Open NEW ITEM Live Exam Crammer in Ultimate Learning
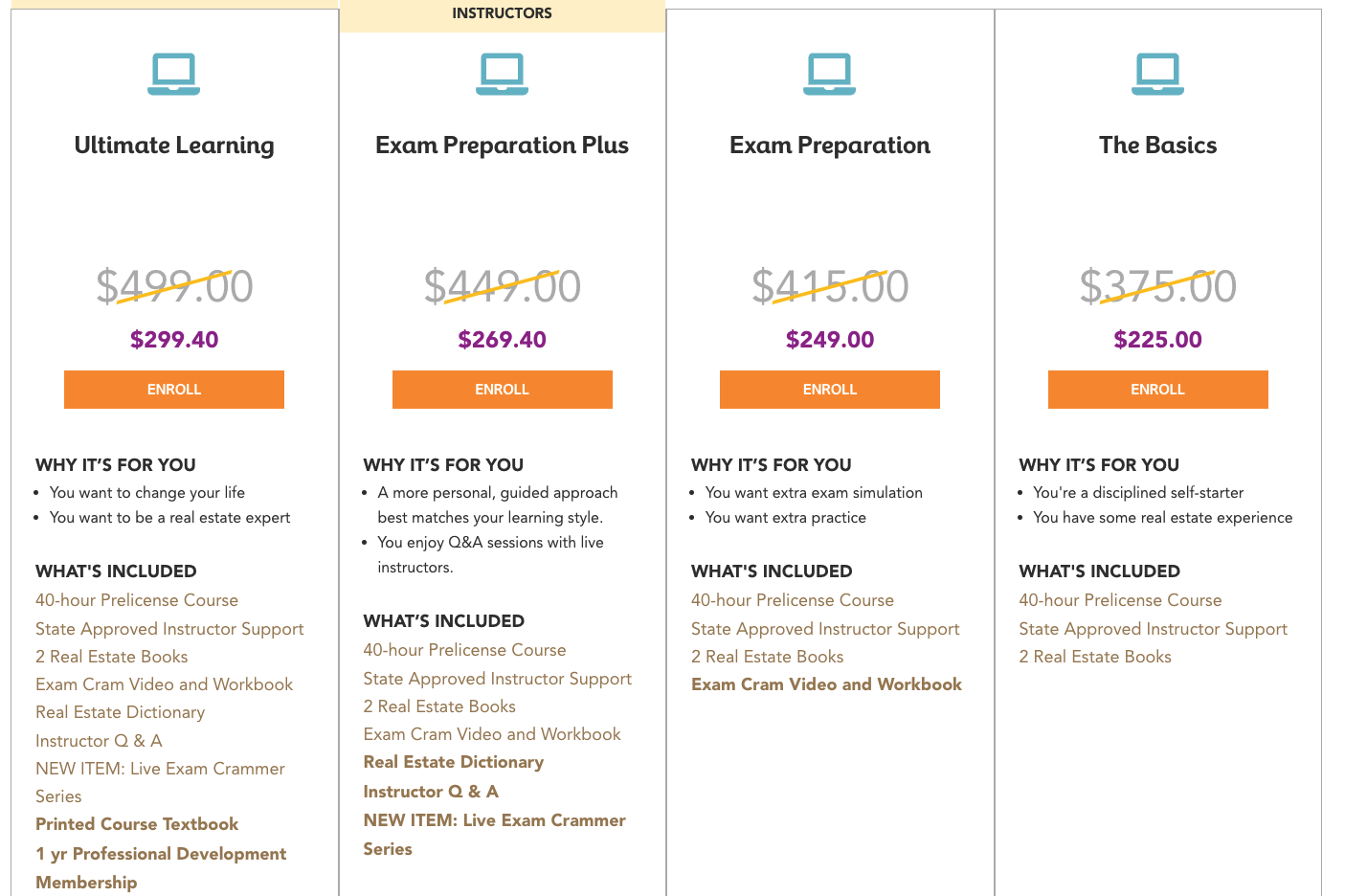The height and width of the screenshot is (896, 1345). (160, 782)
